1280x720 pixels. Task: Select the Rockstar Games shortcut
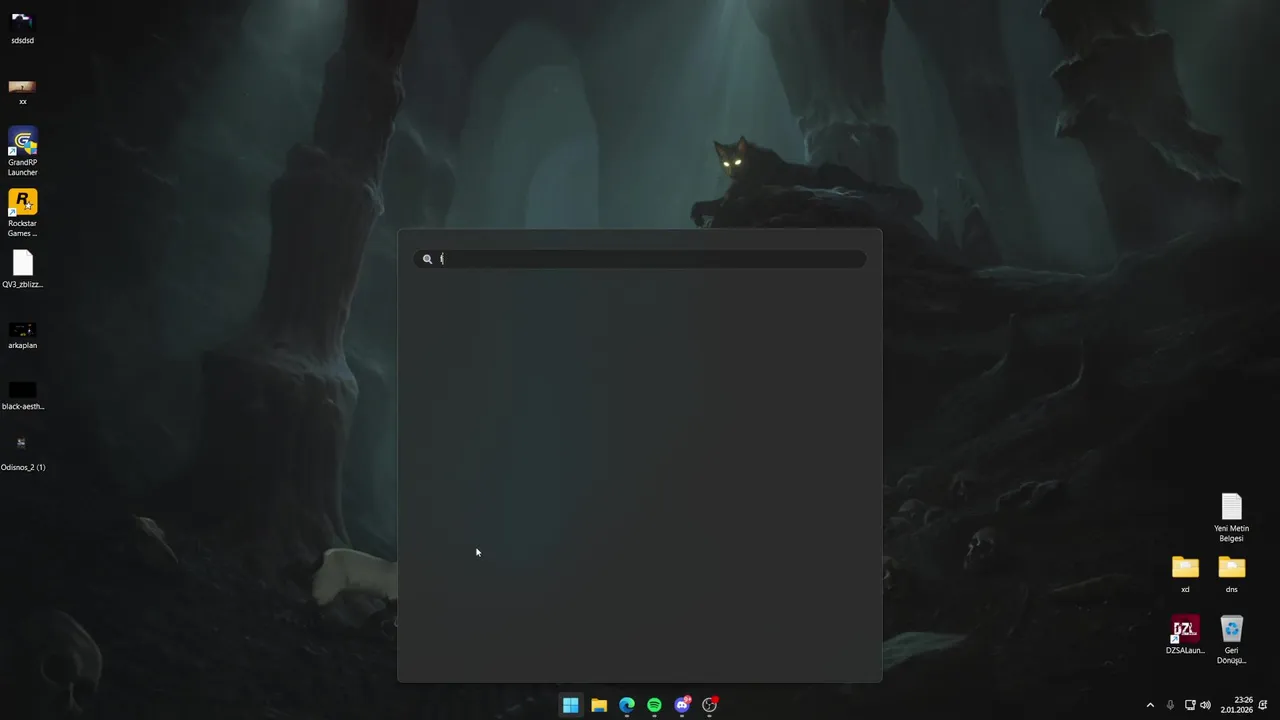point(22,213)
